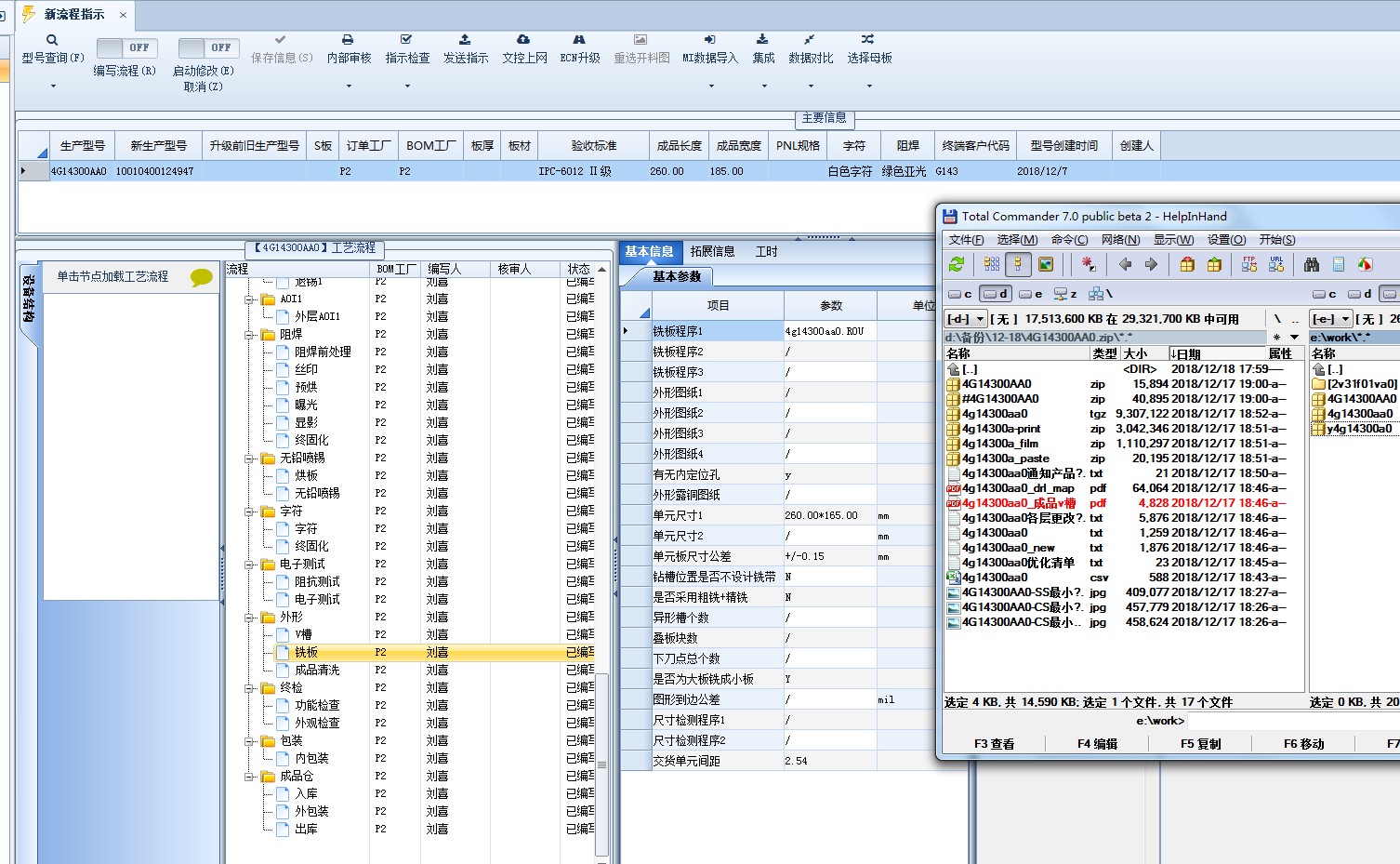Toggle the 启动修改 OFF switch
This screenshot has width=1400, height=864.
click(x=208, y=47)
